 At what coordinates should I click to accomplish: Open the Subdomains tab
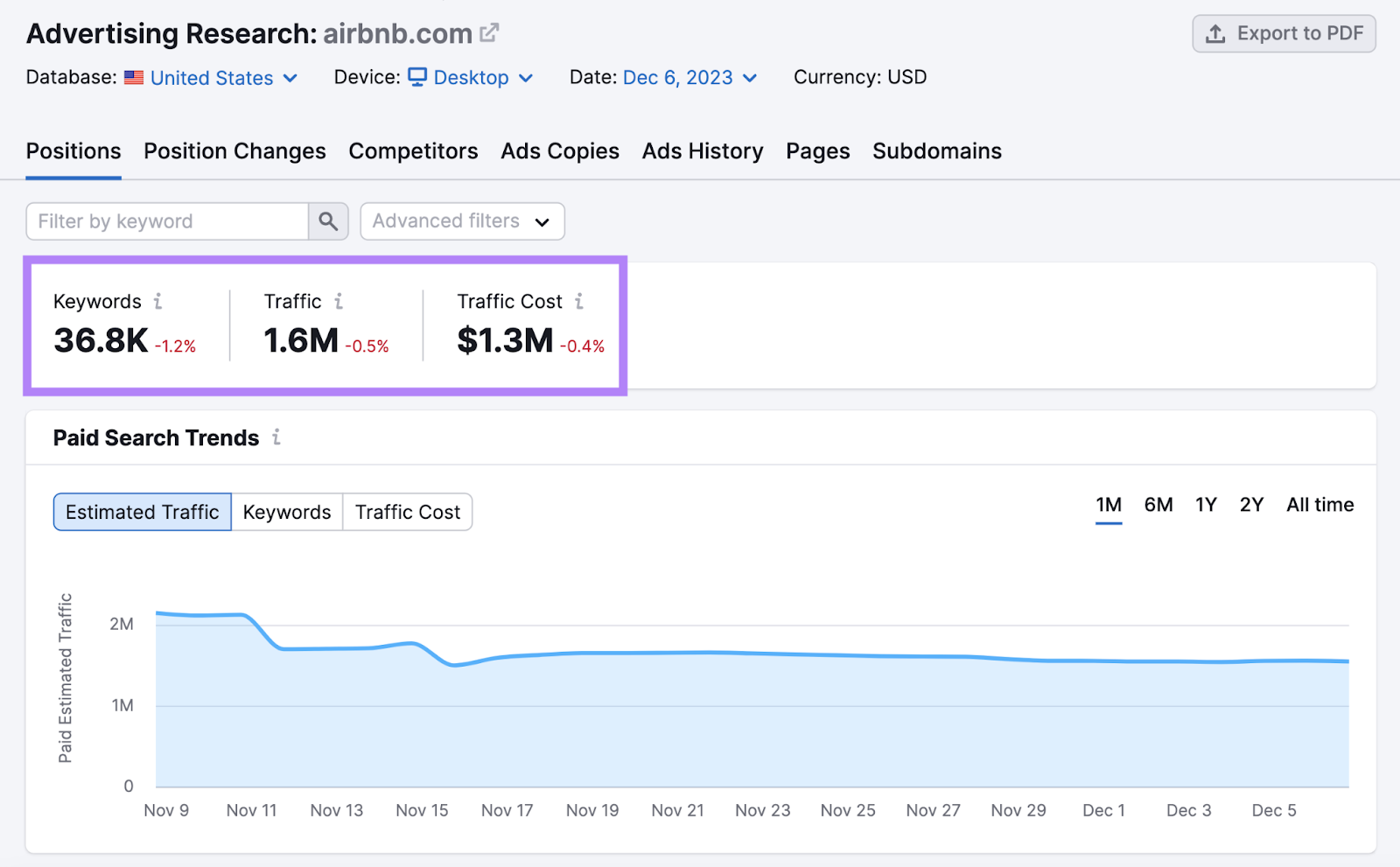(x=937, y=151)
